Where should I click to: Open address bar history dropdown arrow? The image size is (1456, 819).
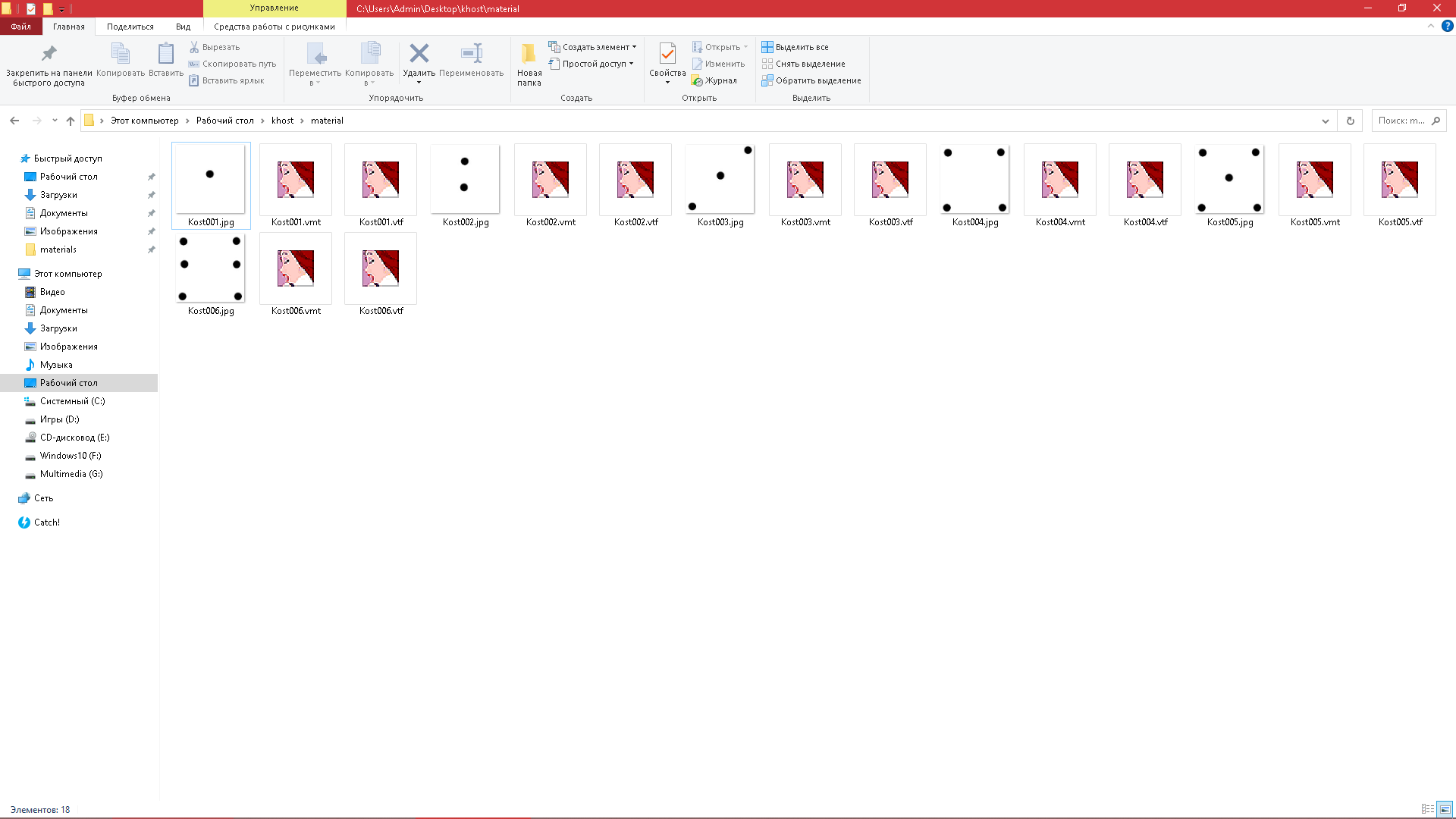click(x=1325, y=121)
